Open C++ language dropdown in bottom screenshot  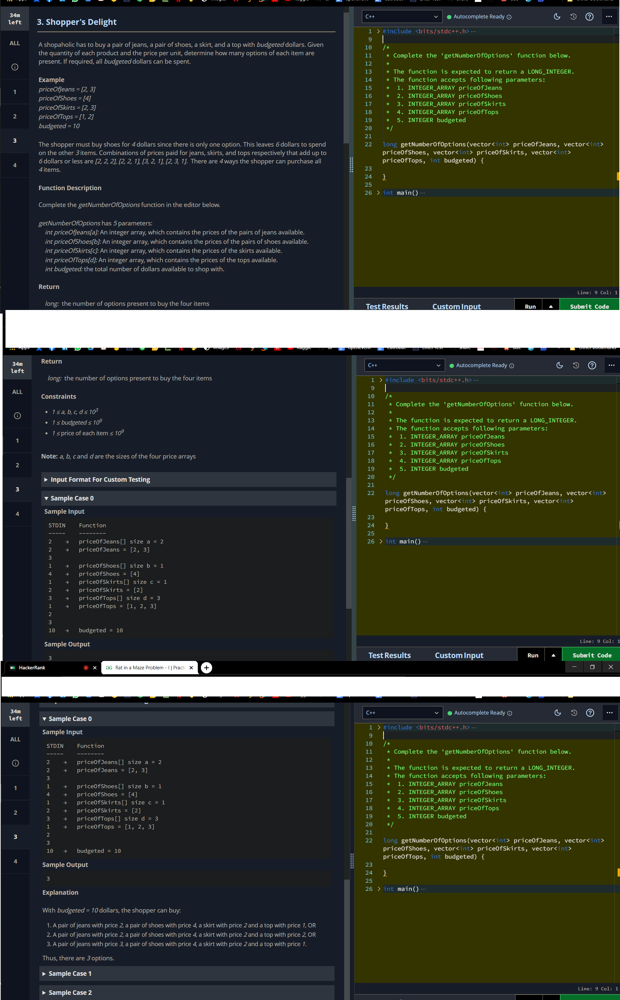402,712
